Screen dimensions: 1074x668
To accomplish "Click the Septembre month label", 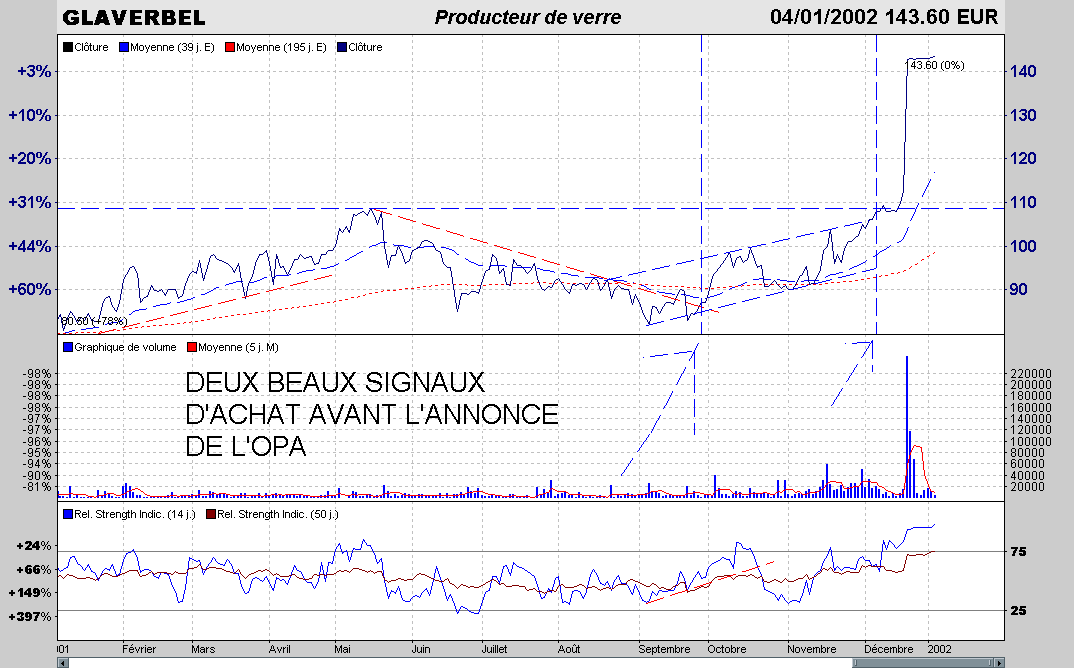I will click(x=664, y=649).
